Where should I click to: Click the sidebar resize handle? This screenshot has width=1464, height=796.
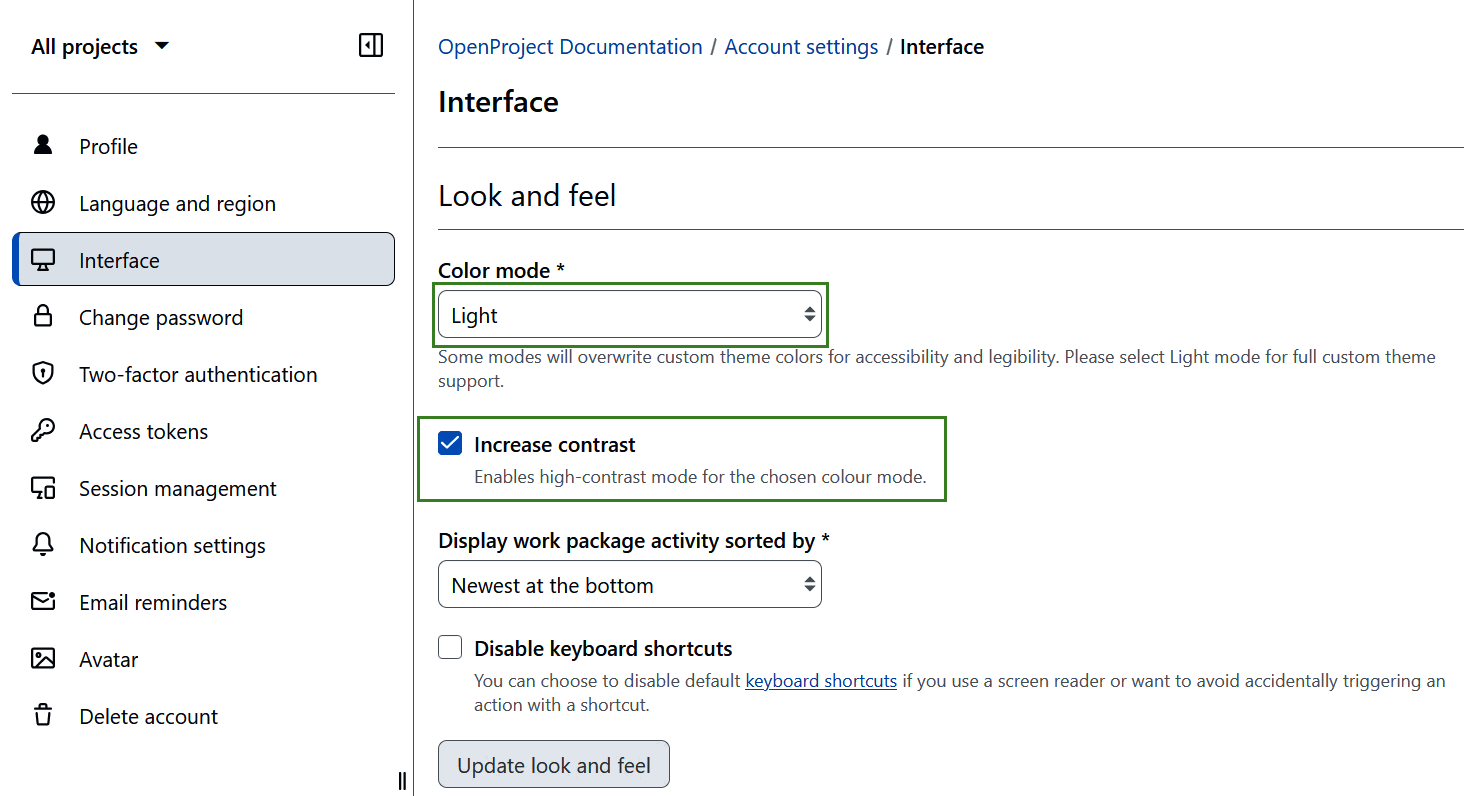click(x=401, y=780)
